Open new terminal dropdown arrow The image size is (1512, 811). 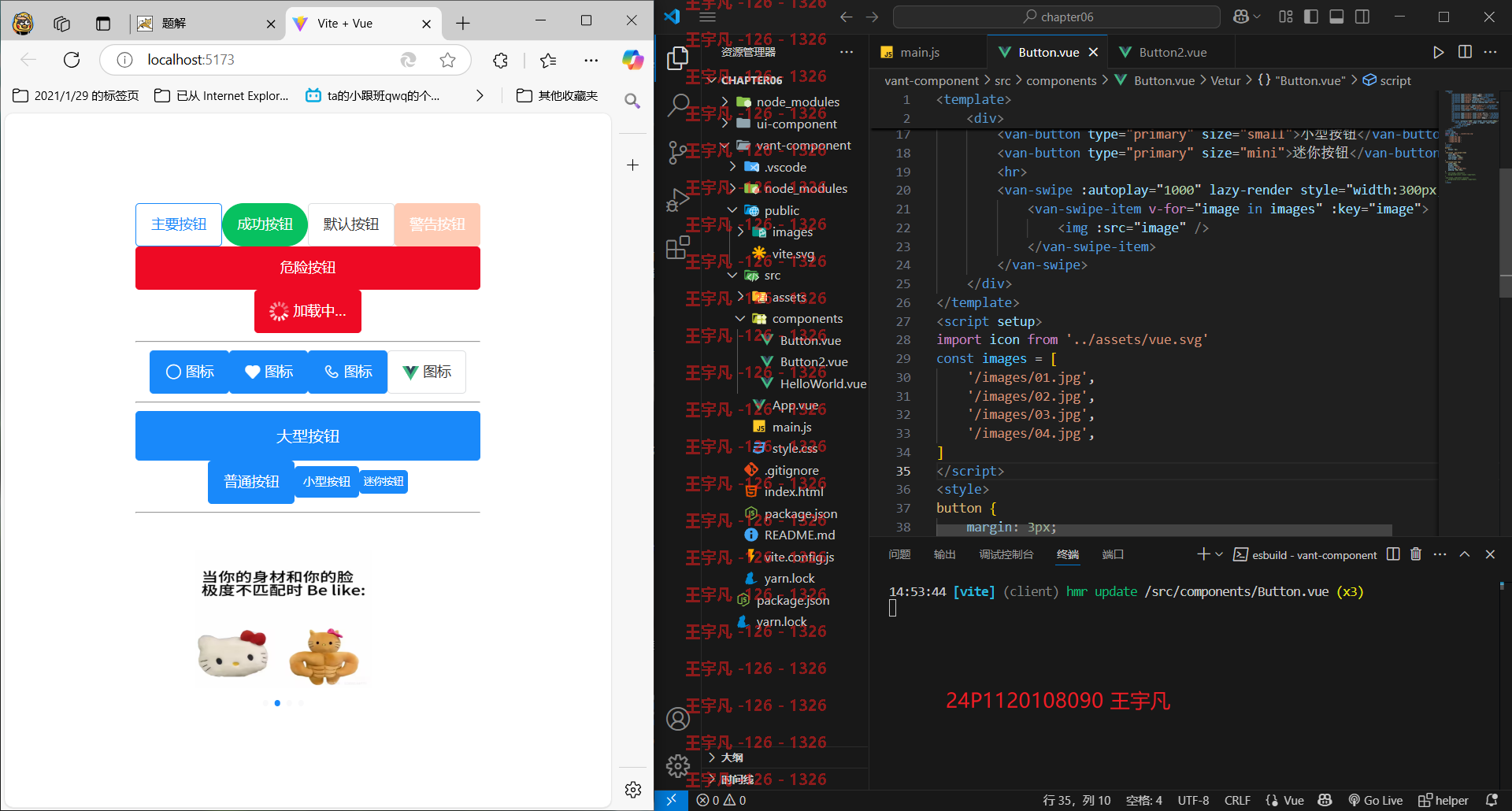click(1219, 554)
